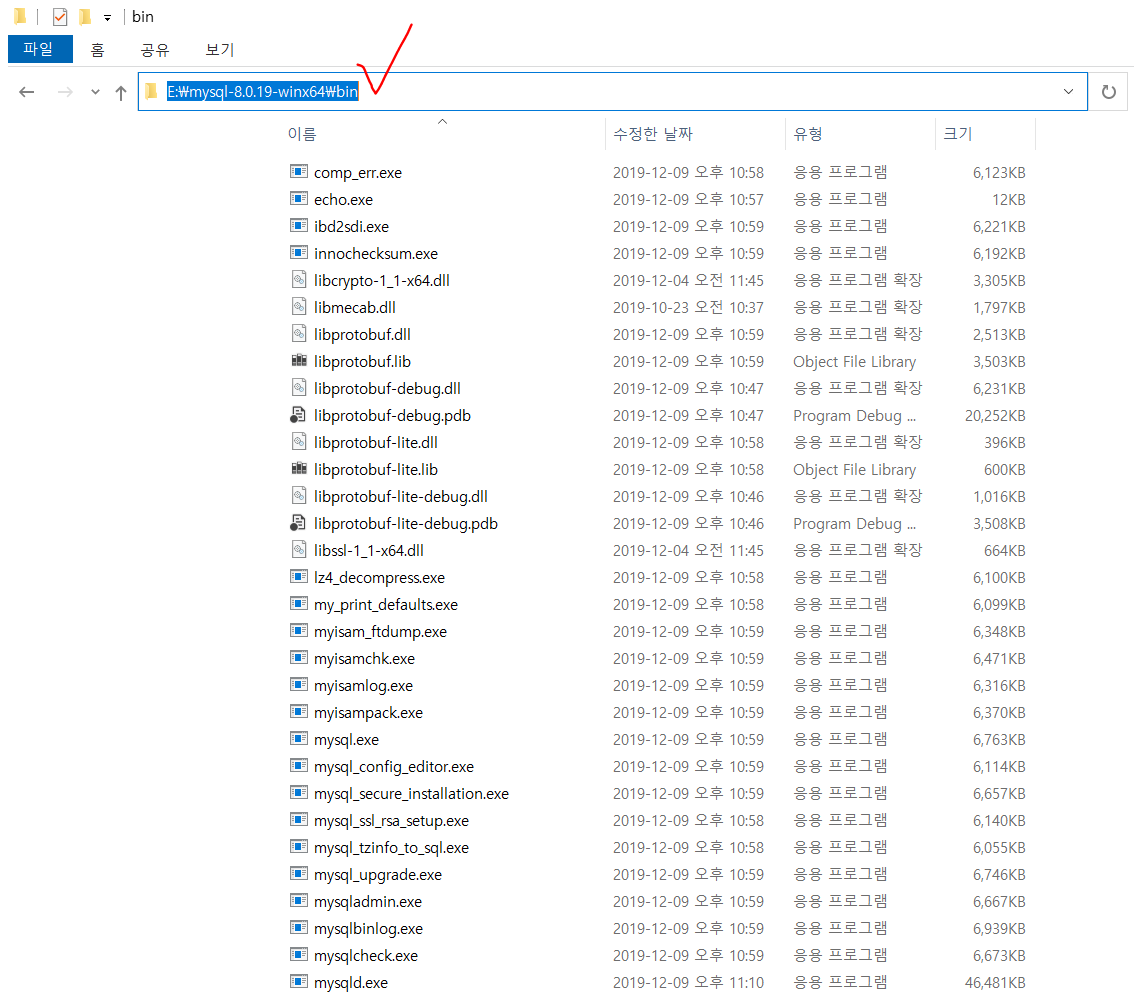Image resolution: width=1134 pixels, height=1003 pixels.
Task: Select the file myisamchk.exe
Action: [x=364, y=659]
